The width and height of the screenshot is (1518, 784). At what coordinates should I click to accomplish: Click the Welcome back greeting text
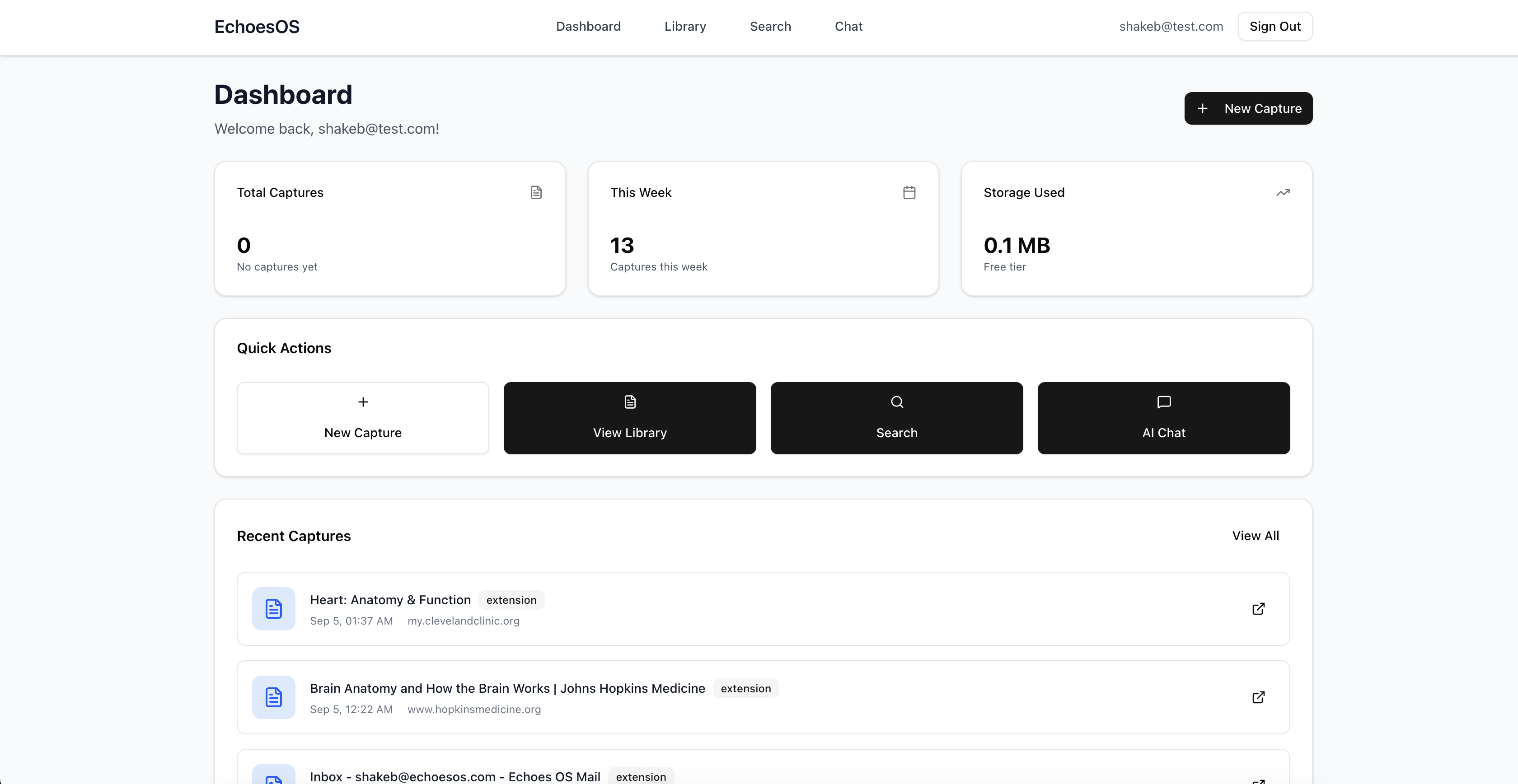coord(327,129)
